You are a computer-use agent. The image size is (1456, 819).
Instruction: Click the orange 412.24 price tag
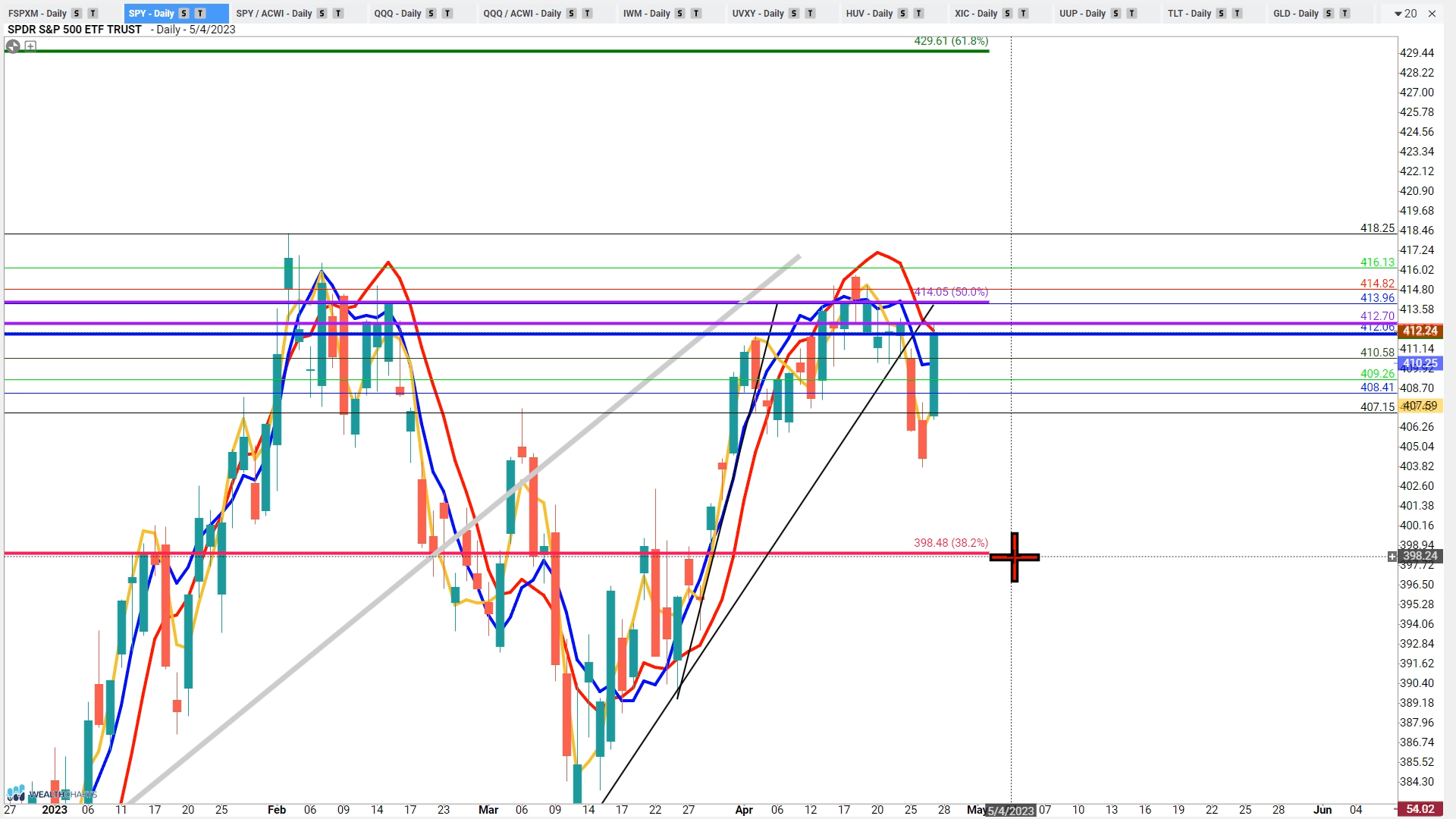(1420, 331)
